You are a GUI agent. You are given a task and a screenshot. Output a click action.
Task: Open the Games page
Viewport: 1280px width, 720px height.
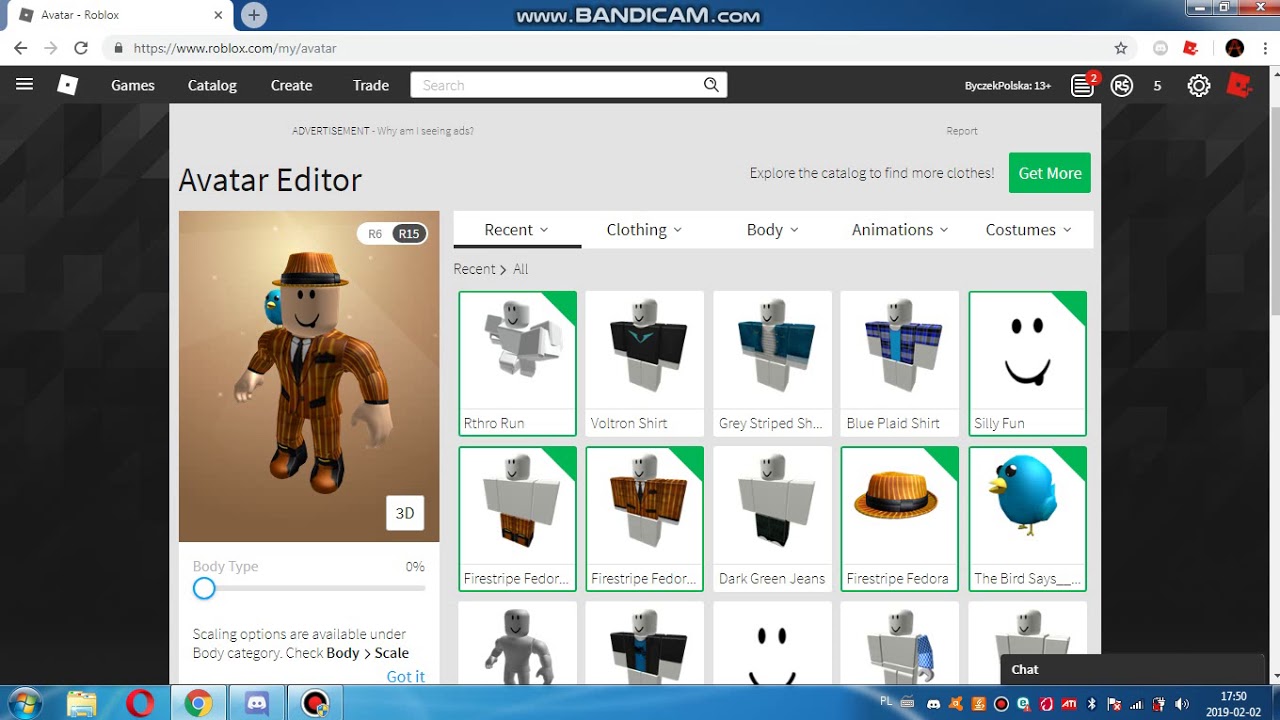tap(133, 85)
